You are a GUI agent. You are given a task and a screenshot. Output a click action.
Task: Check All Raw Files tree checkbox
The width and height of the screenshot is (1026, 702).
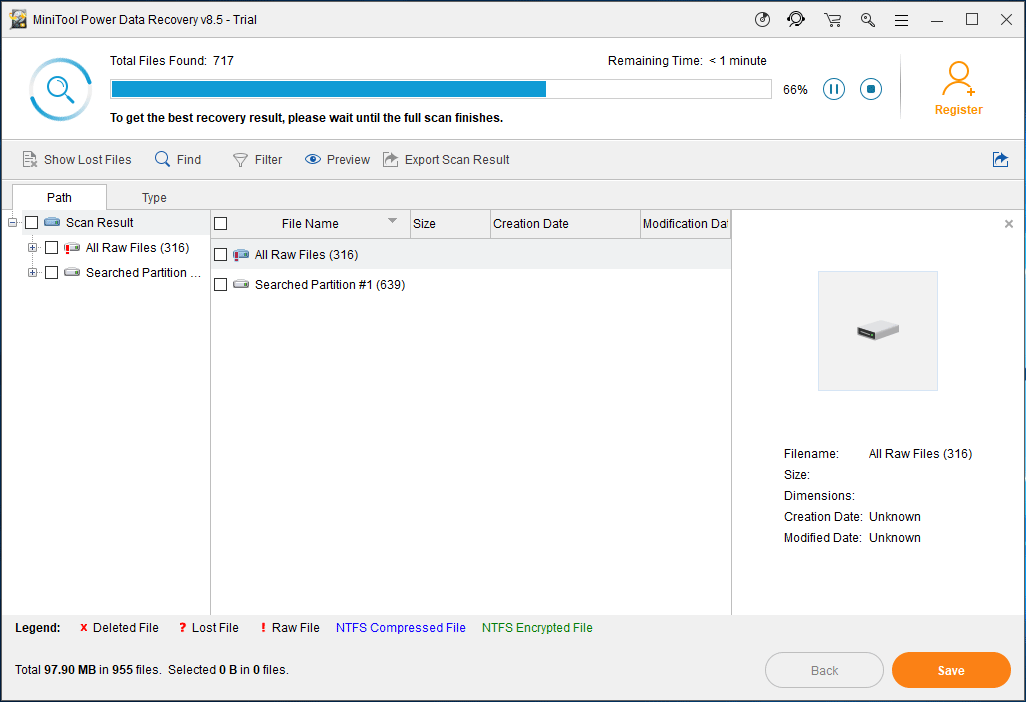52,248
